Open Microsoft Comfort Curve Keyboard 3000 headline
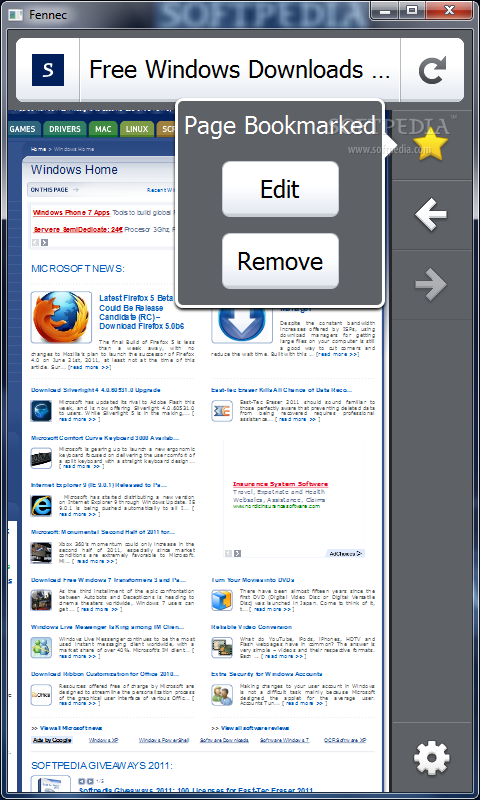 pos(105,437)
